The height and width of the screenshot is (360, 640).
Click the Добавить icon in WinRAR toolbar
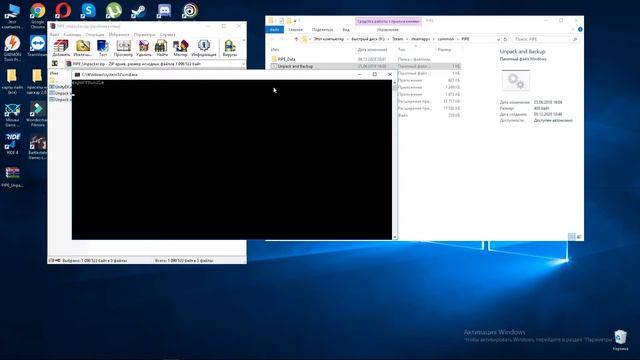click(61, 47)
